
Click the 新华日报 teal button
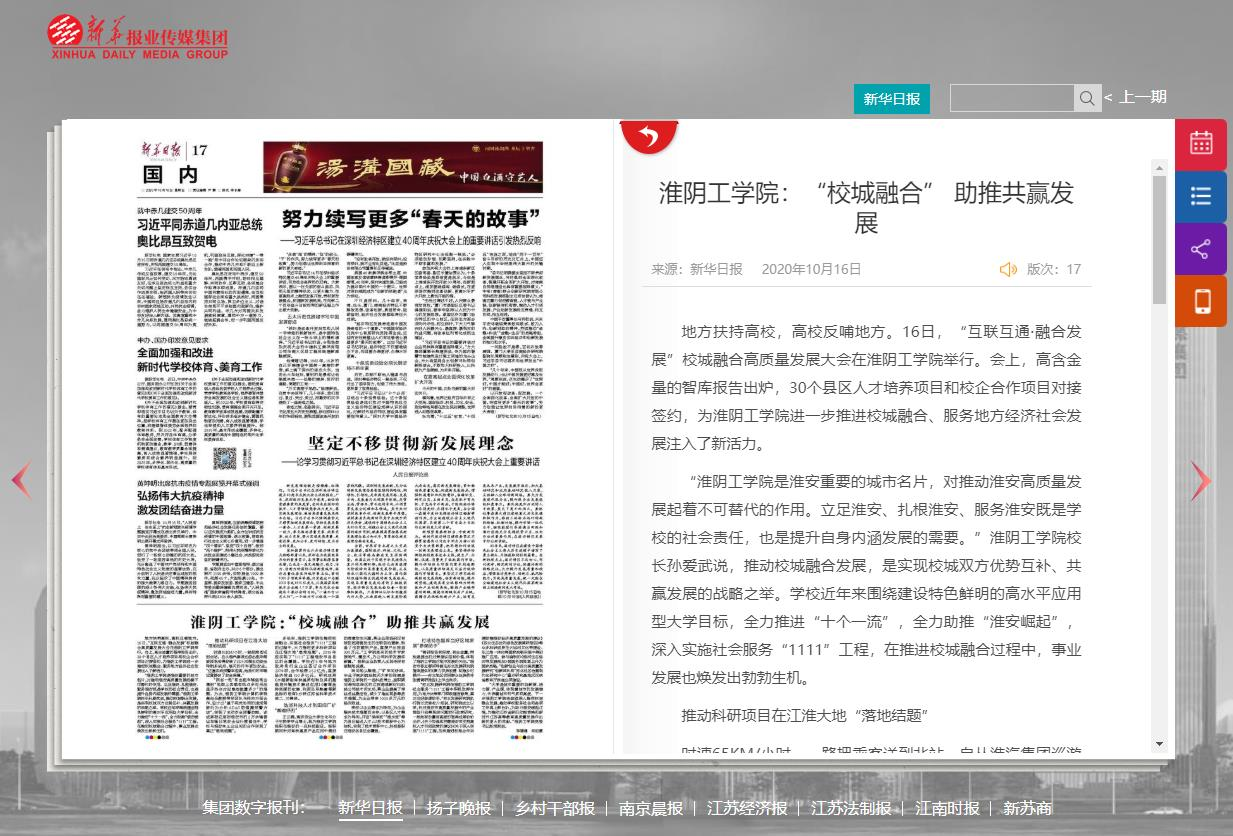click(891, 99)
